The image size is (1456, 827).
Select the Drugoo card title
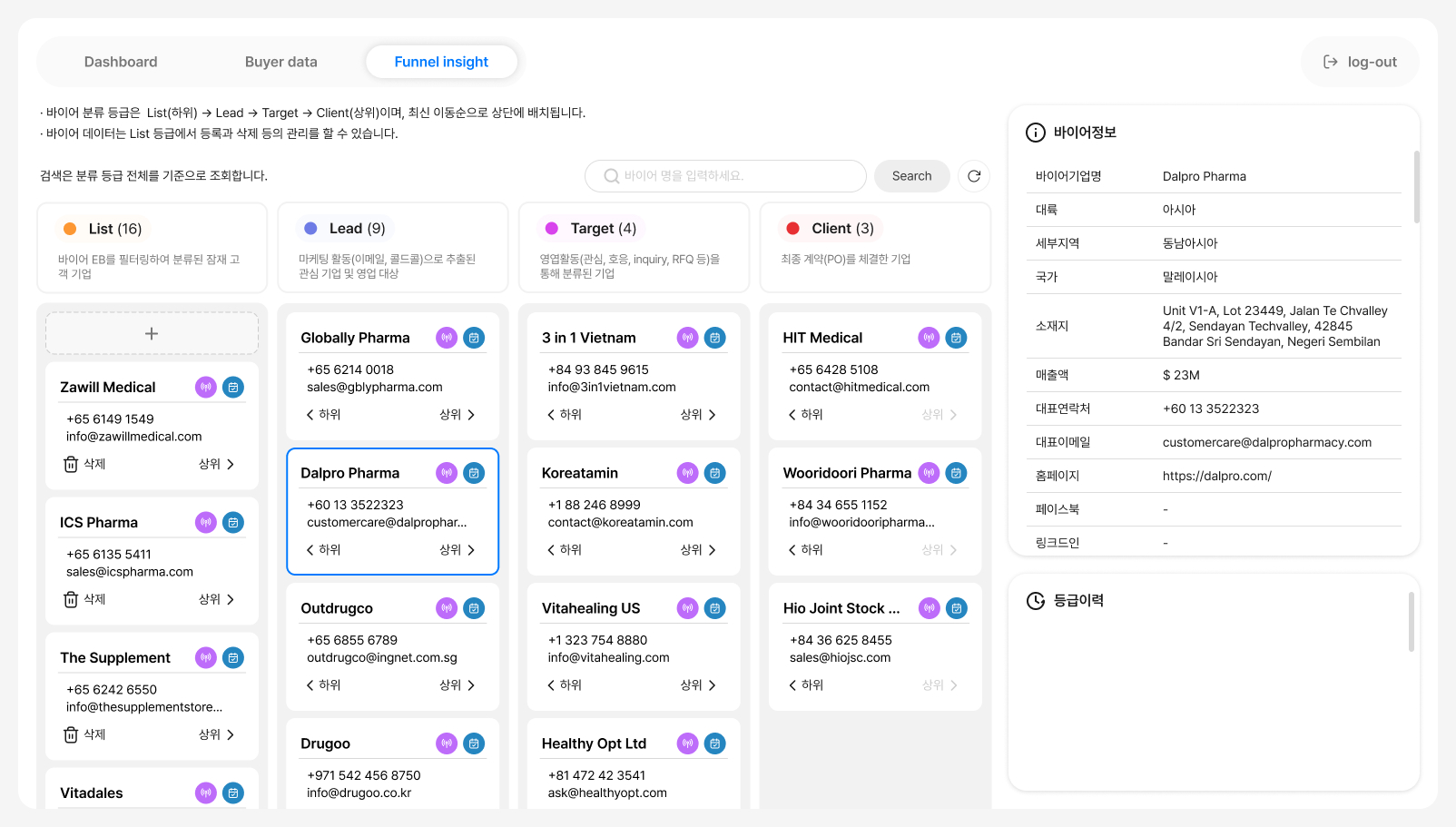[325, 743]
